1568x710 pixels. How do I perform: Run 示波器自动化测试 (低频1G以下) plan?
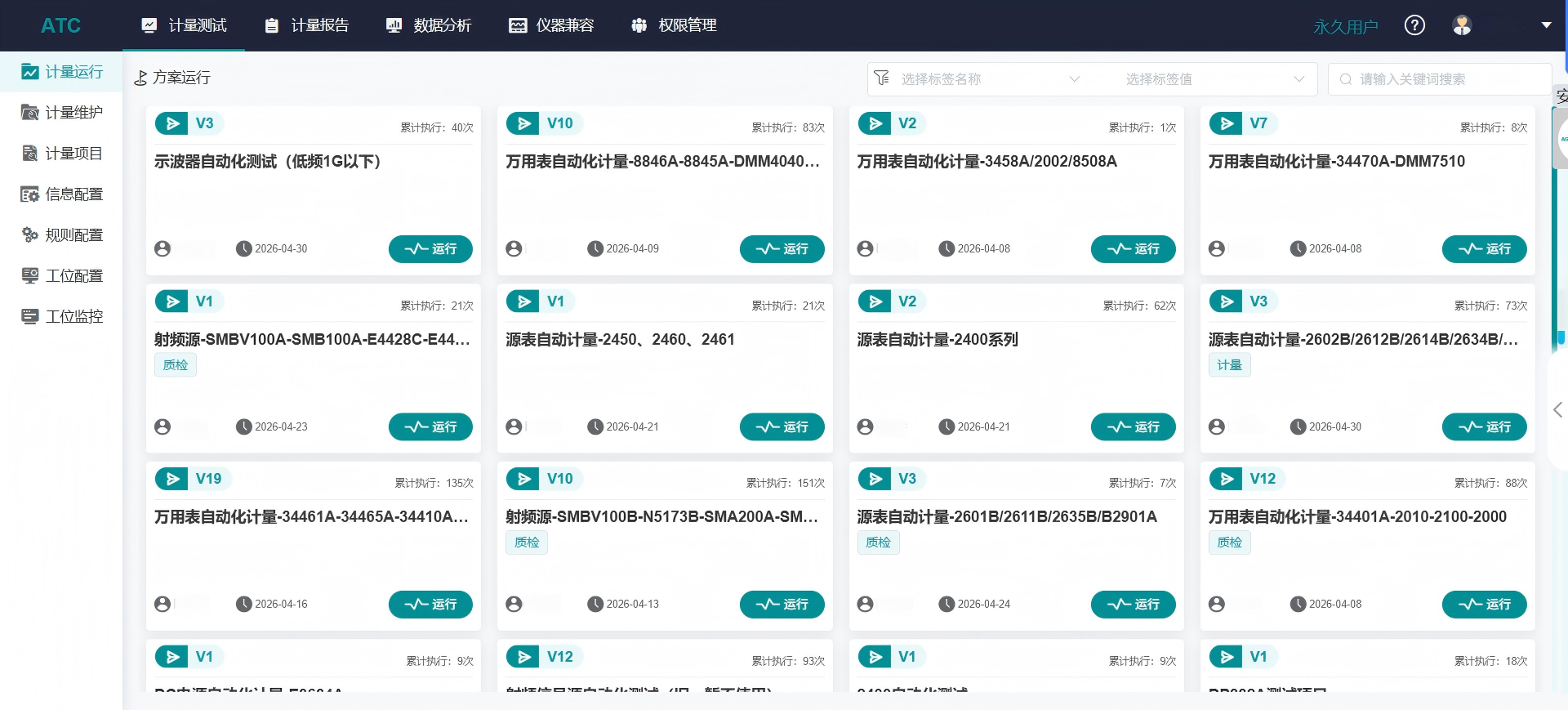click(x=430, y=249)
